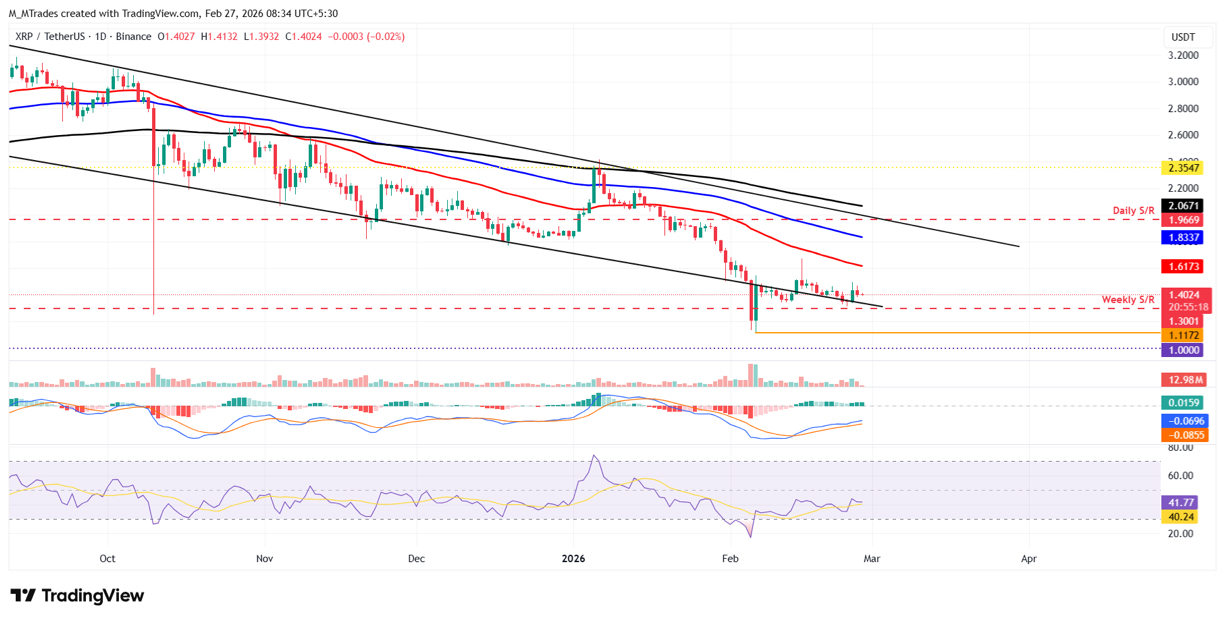Select the red 1.6173 moving average label

click(x=1184, y=267)
